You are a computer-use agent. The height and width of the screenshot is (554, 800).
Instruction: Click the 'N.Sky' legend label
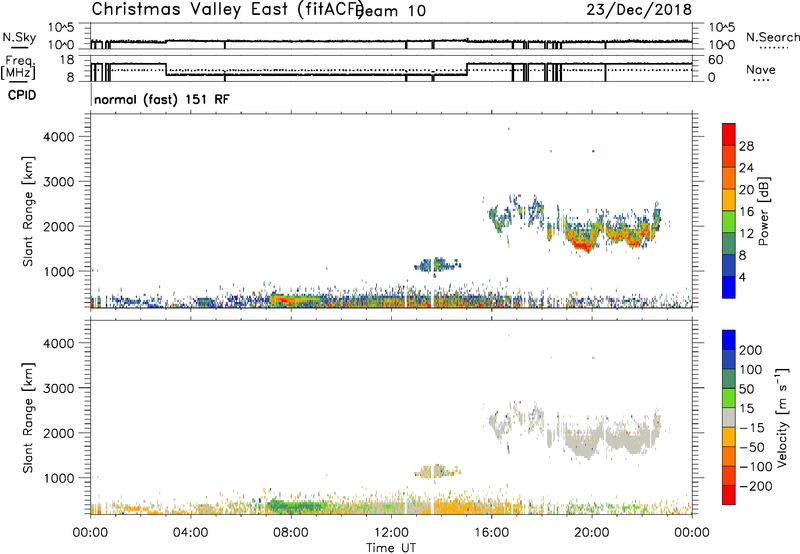(x=19, y=38)
